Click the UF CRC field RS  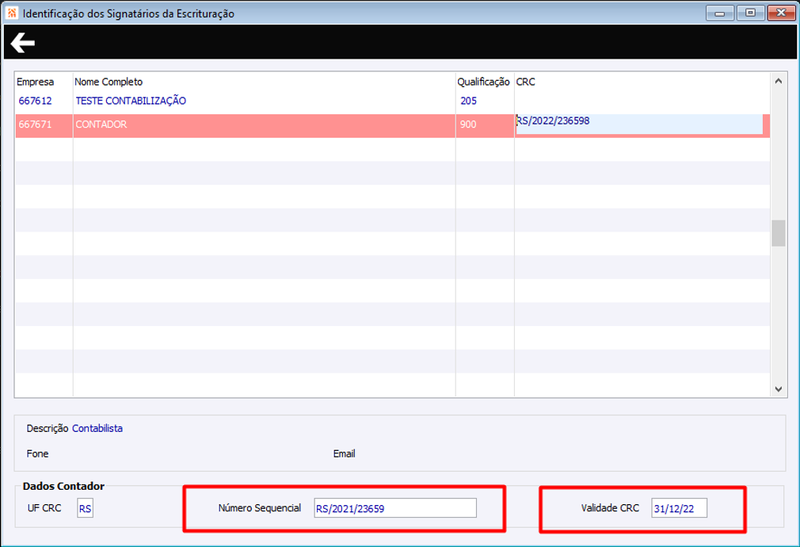[x=85, y=508]
